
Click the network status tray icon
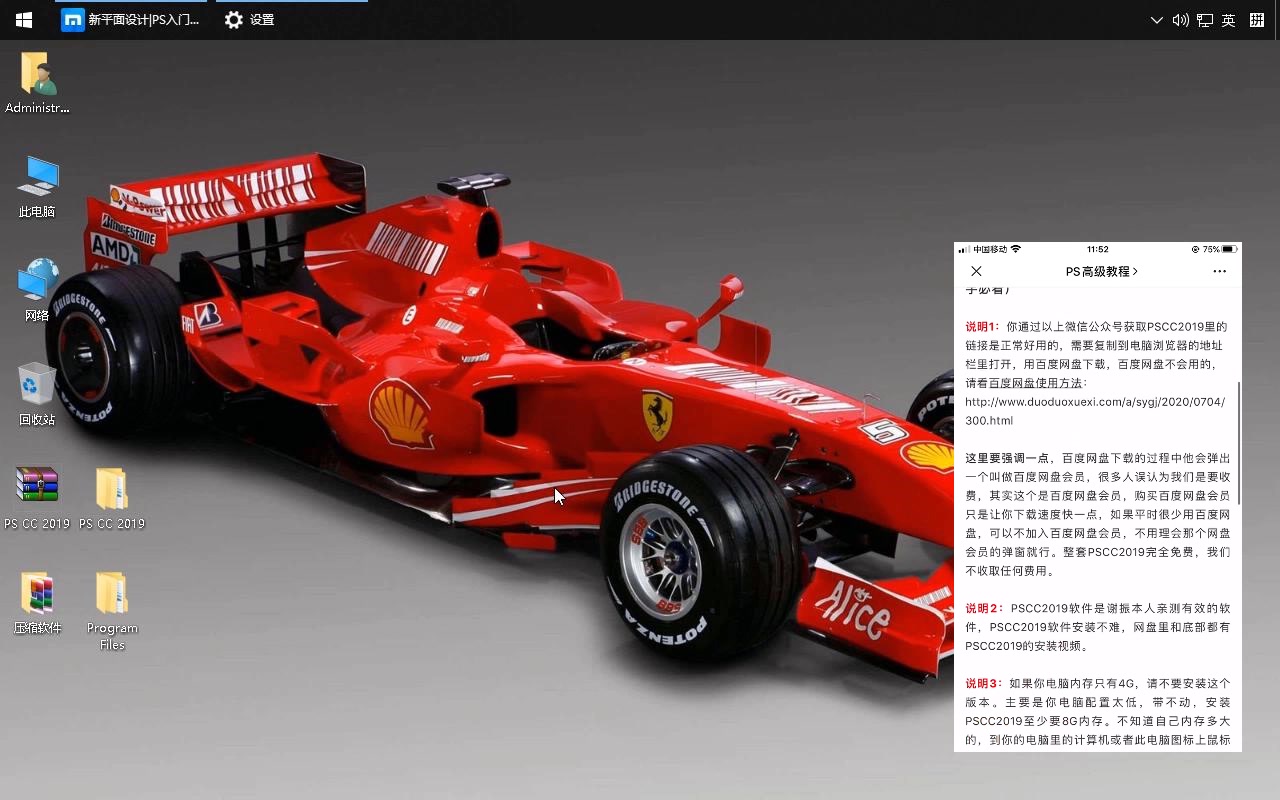[1204, 20]
